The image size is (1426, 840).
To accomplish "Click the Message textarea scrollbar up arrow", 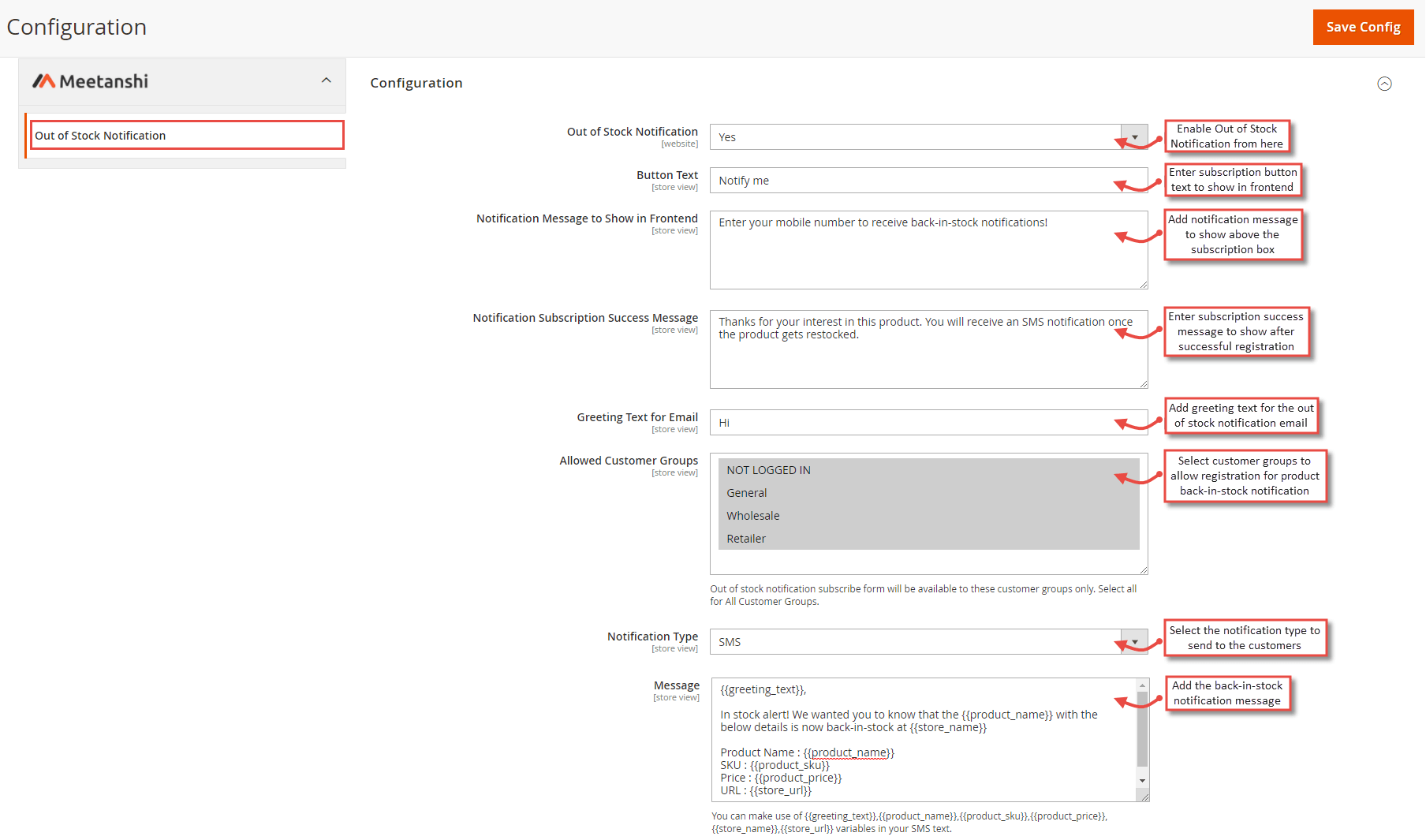I will tap(1142, 685).
